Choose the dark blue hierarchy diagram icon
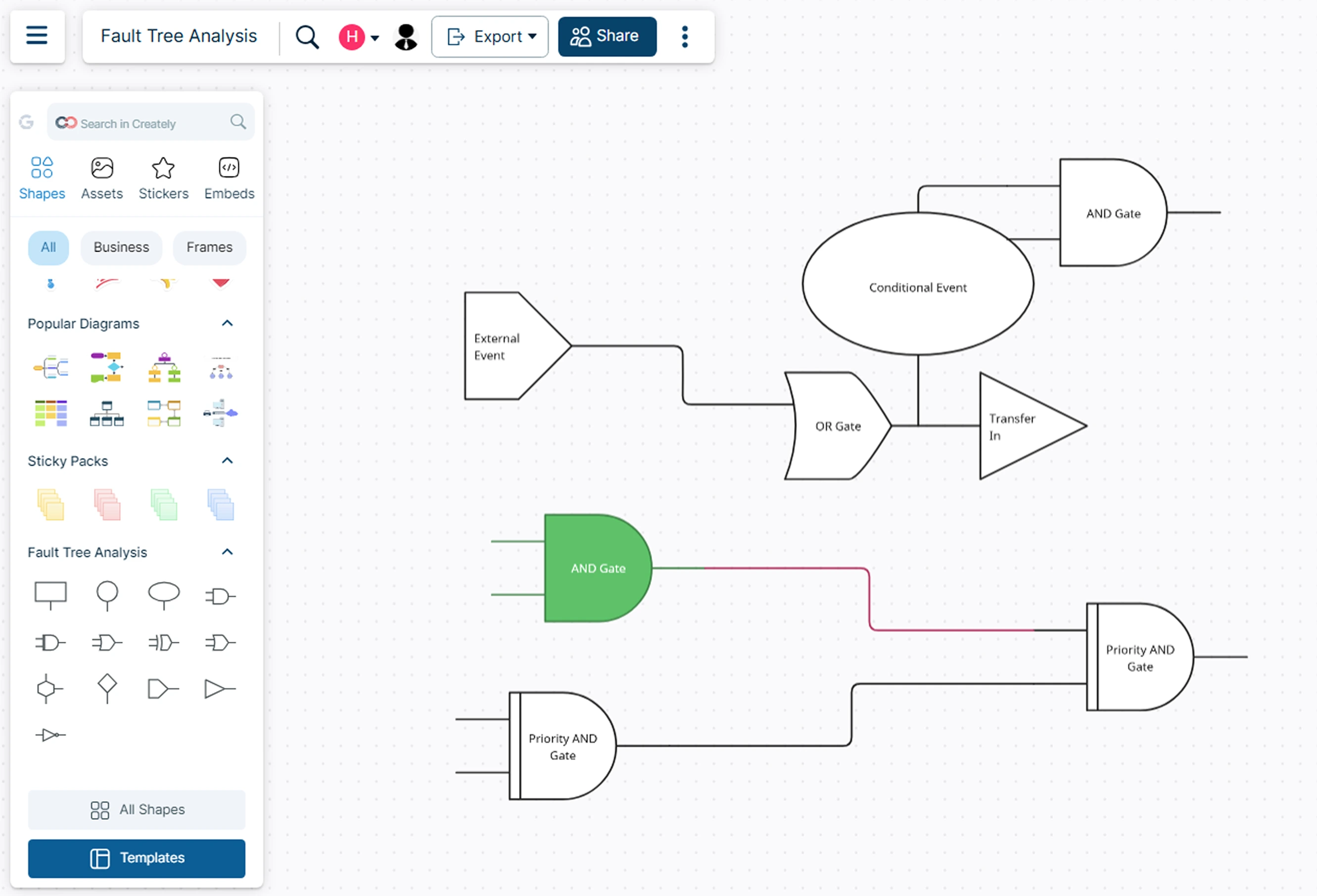Screen dimensions: 1317x896 (106, 413)
